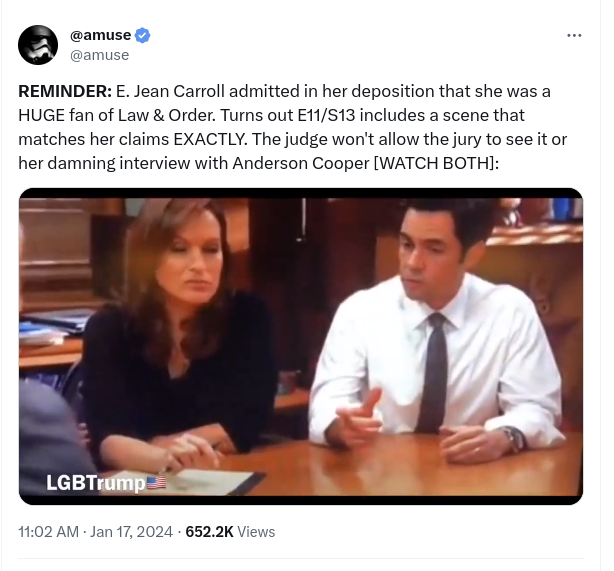Click the bold REMINDER: text in tweet
Image resolution: width=614 pixels, height=571 pixels.
pyautogui.click(x=65, y=91)
